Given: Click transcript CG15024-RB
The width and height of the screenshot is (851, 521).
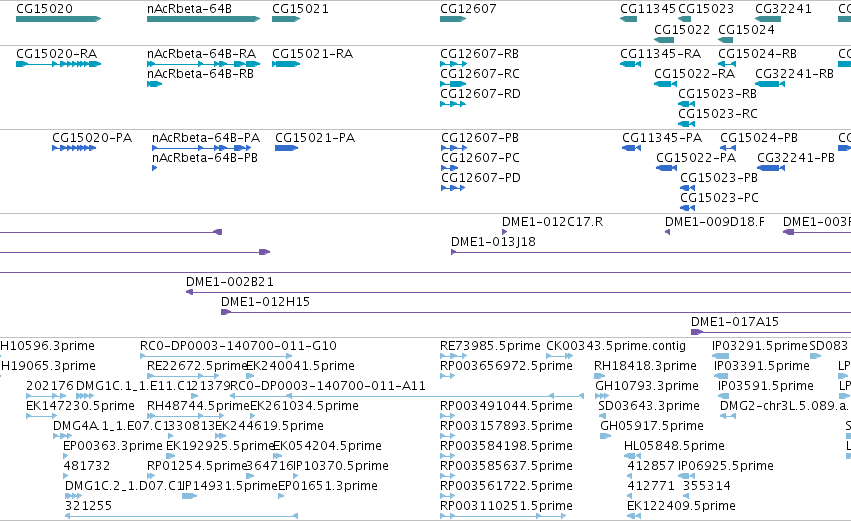Looking at the screenshot, I should pyautogui.click(x=758, y=54).
